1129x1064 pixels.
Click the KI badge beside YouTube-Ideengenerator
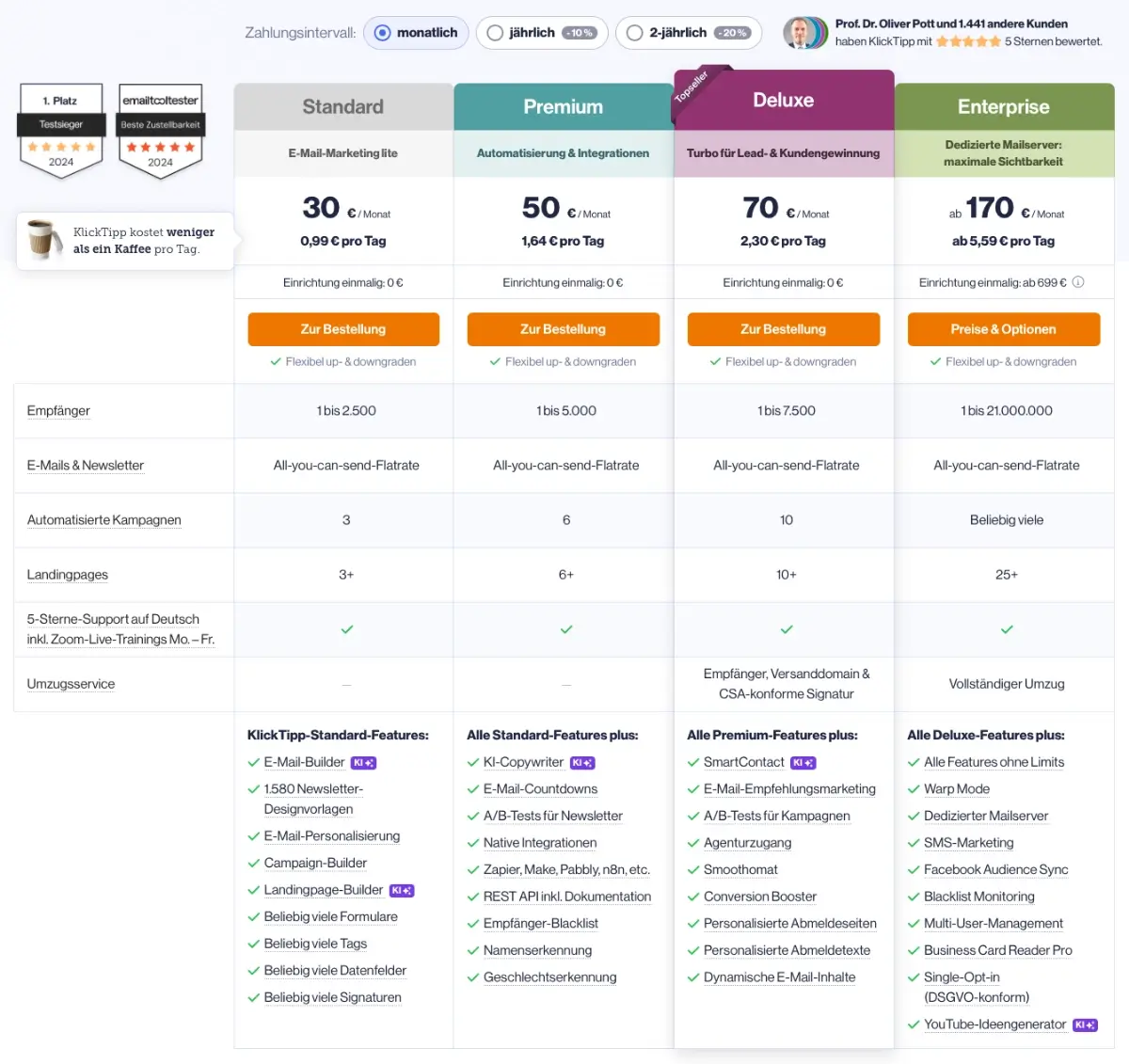[x=1085, y=1025]
